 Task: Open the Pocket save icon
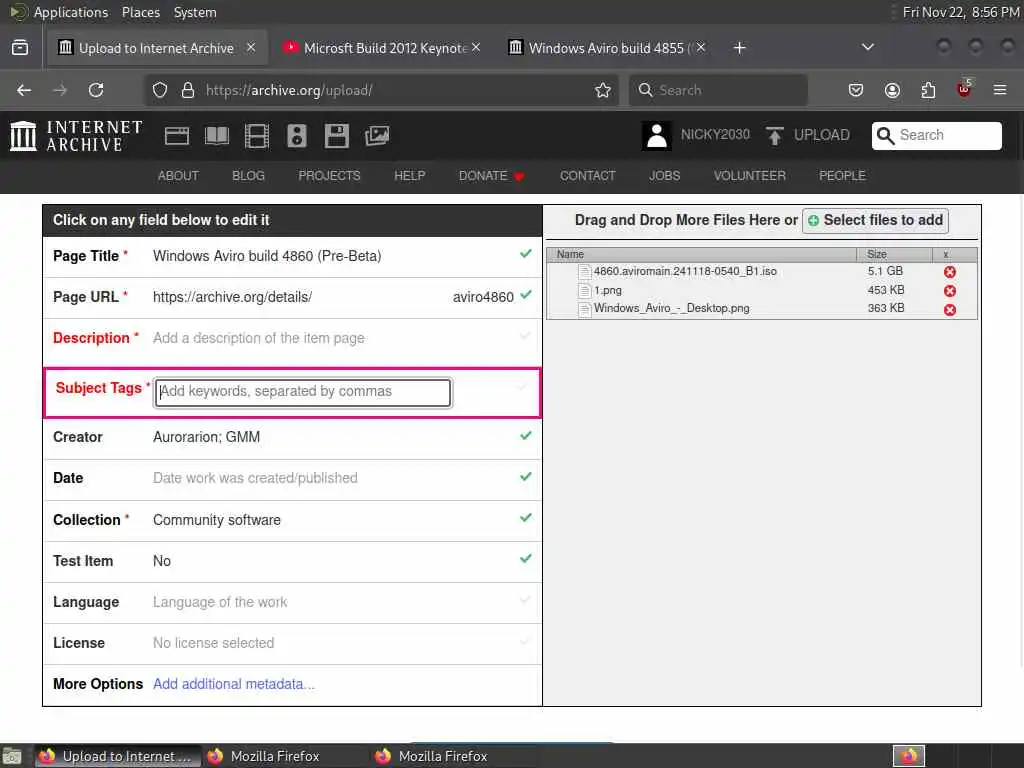pos(856,90)
